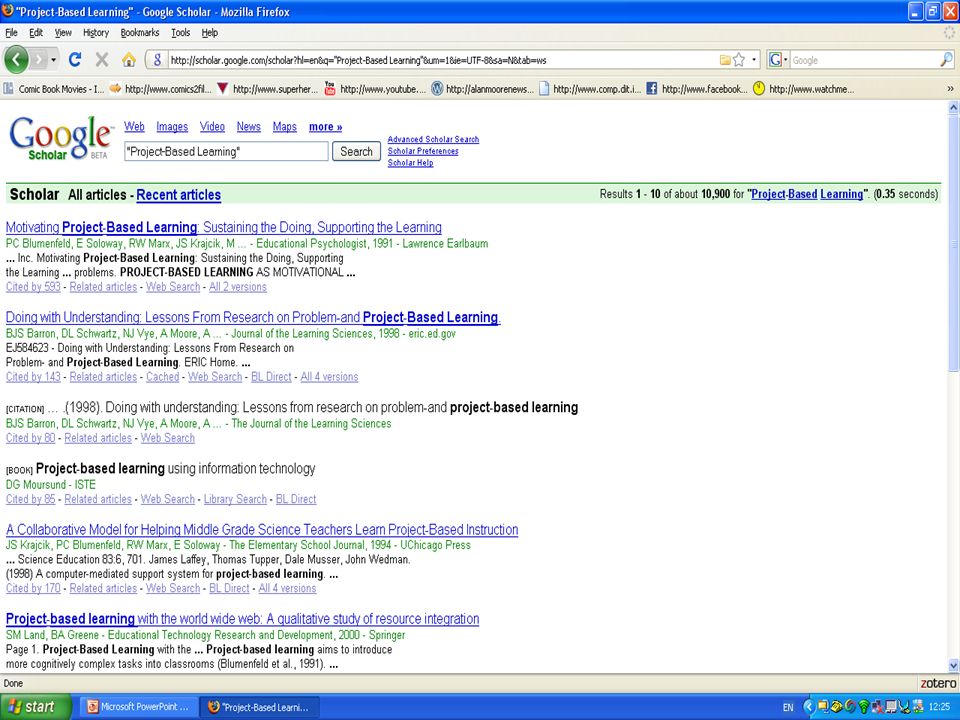Open the Windows start button
Screen dimensions: 960x720
click(35, 707)
